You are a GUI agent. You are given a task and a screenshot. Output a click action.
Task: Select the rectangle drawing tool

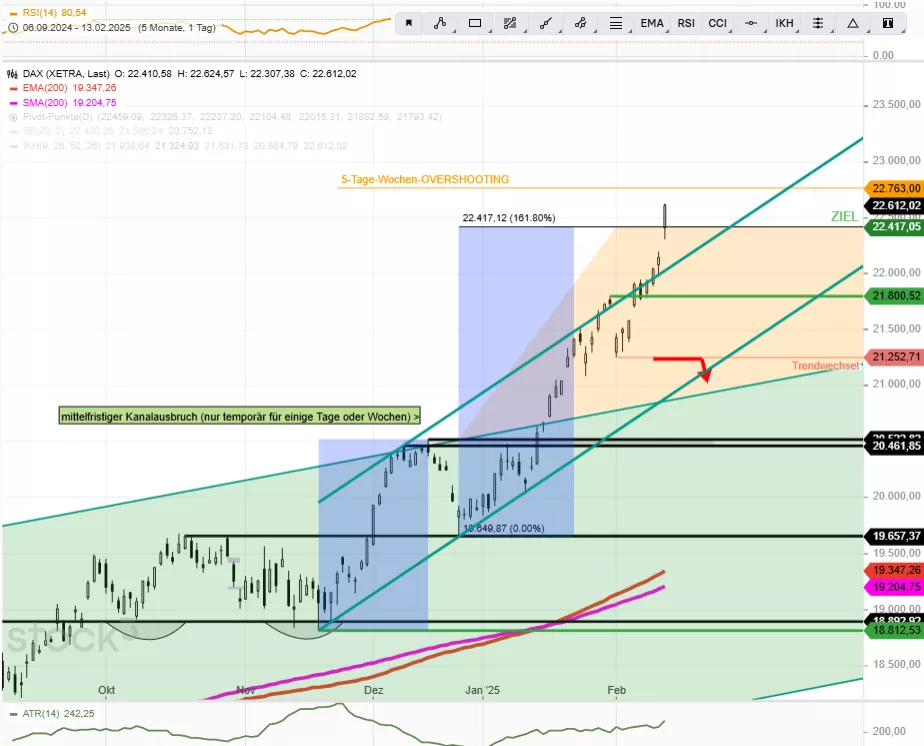point(475,23)
